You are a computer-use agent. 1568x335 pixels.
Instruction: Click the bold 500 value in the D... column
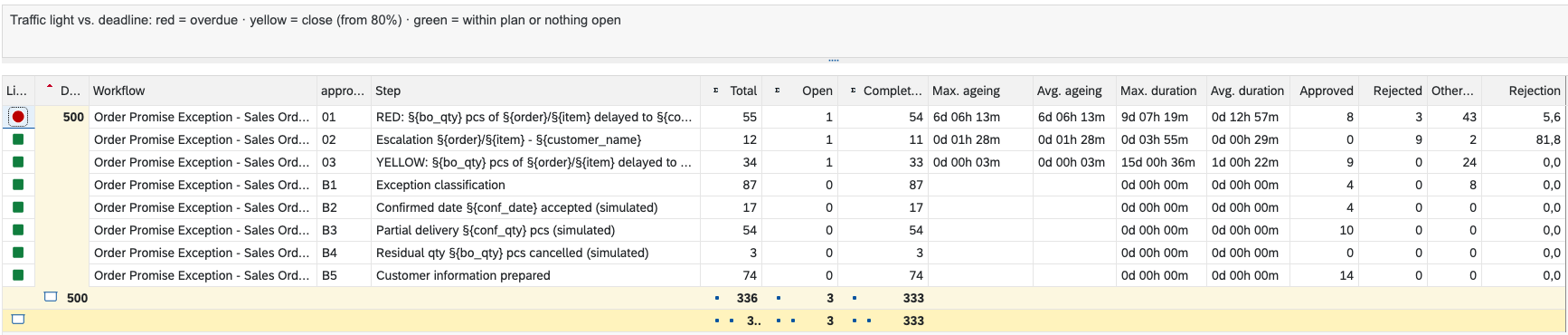pos(73,117)
